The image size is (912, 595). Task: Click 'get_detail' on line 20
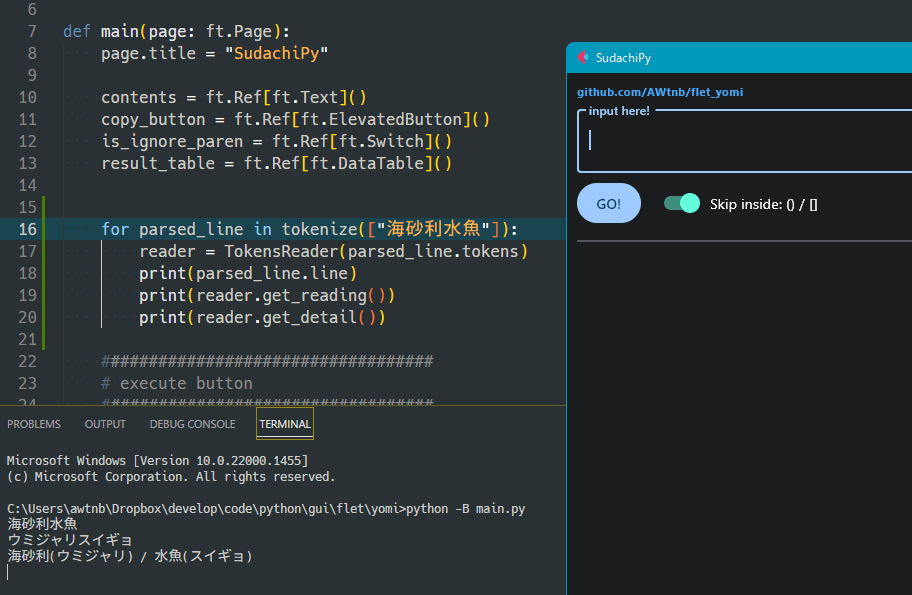tap(310, 318)
